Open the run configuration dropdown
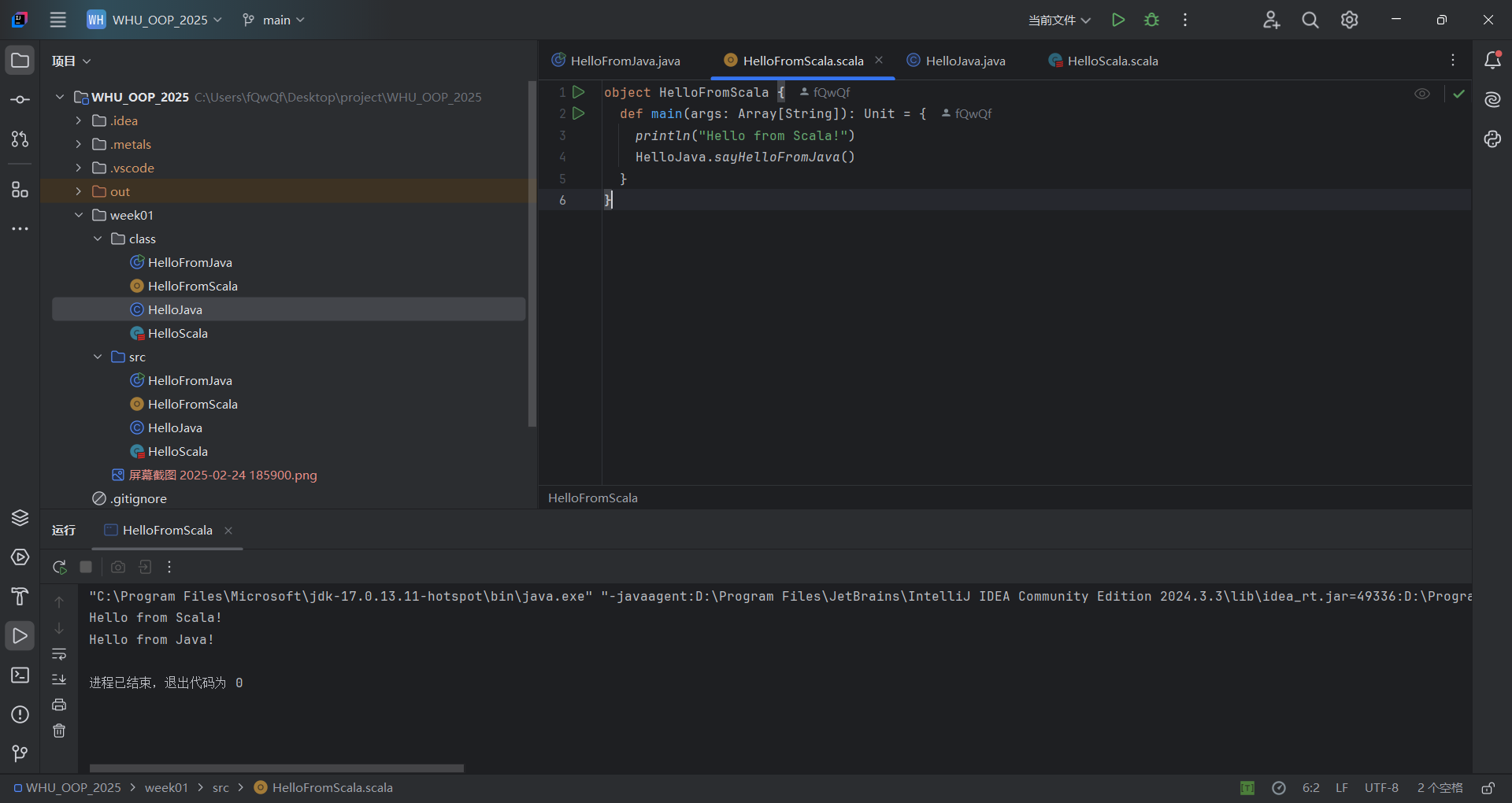The height and width of the screenshot is (803, 1512). click(x=1059, y=20)
